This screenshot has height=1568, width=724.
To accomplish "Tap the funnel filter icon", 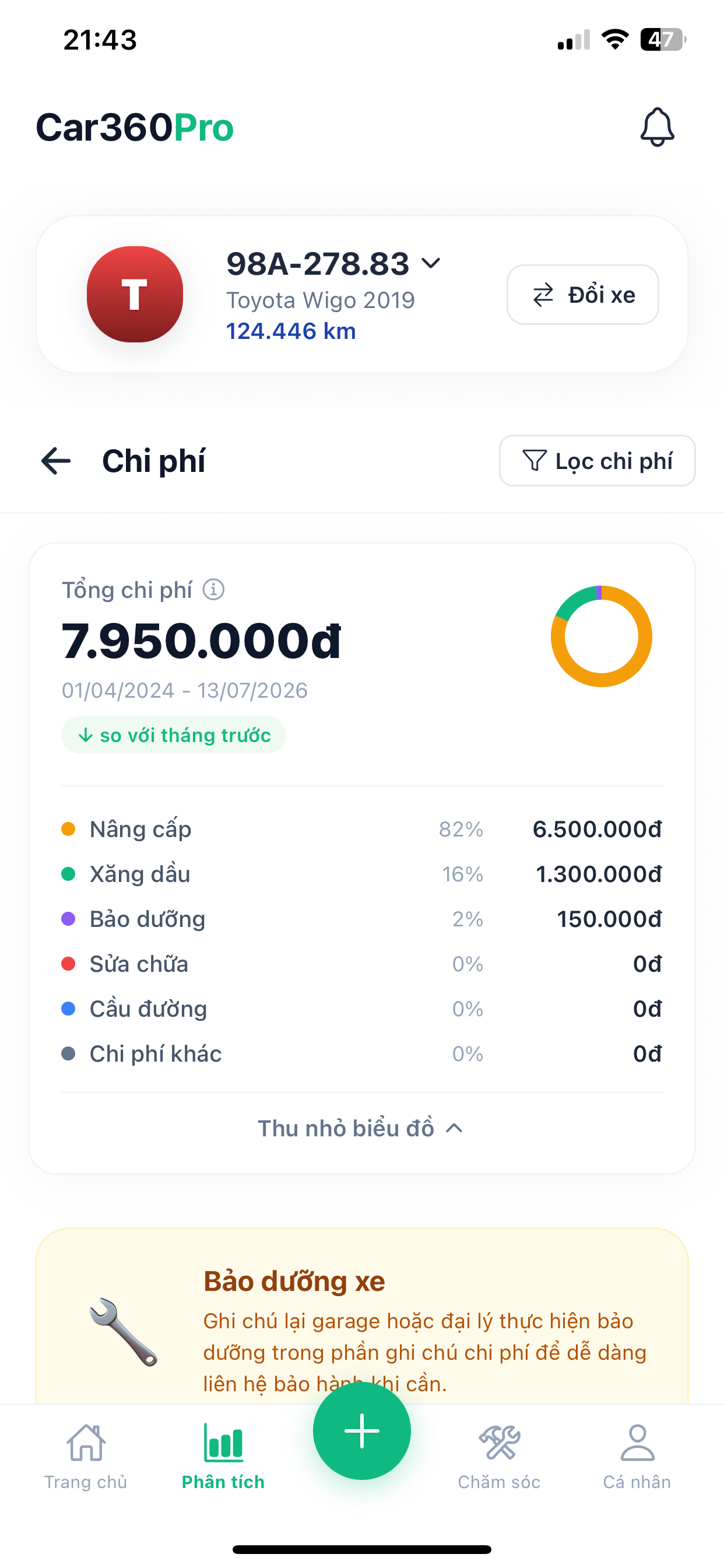I will coord(534,460).
